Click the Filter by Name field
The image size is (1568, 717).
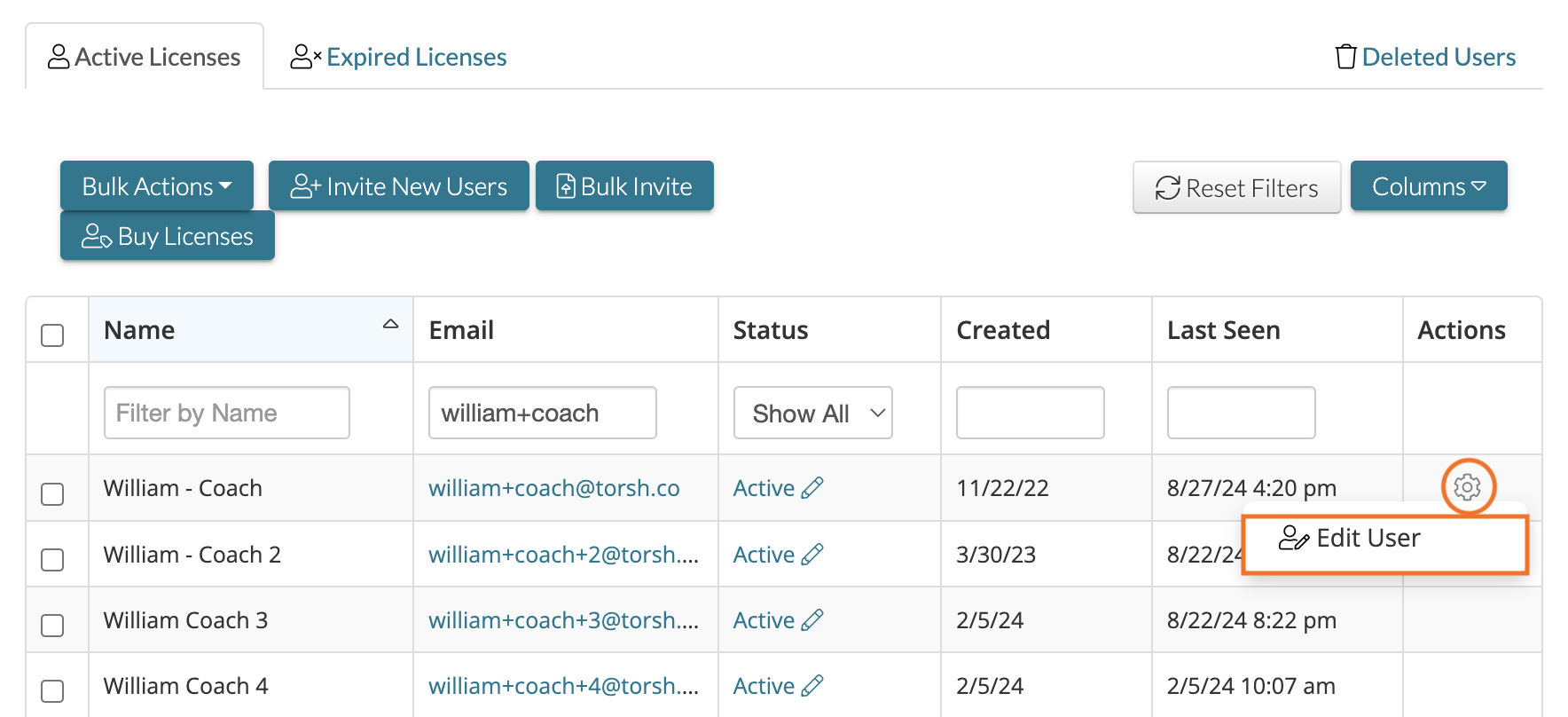[x=227, y=413]
